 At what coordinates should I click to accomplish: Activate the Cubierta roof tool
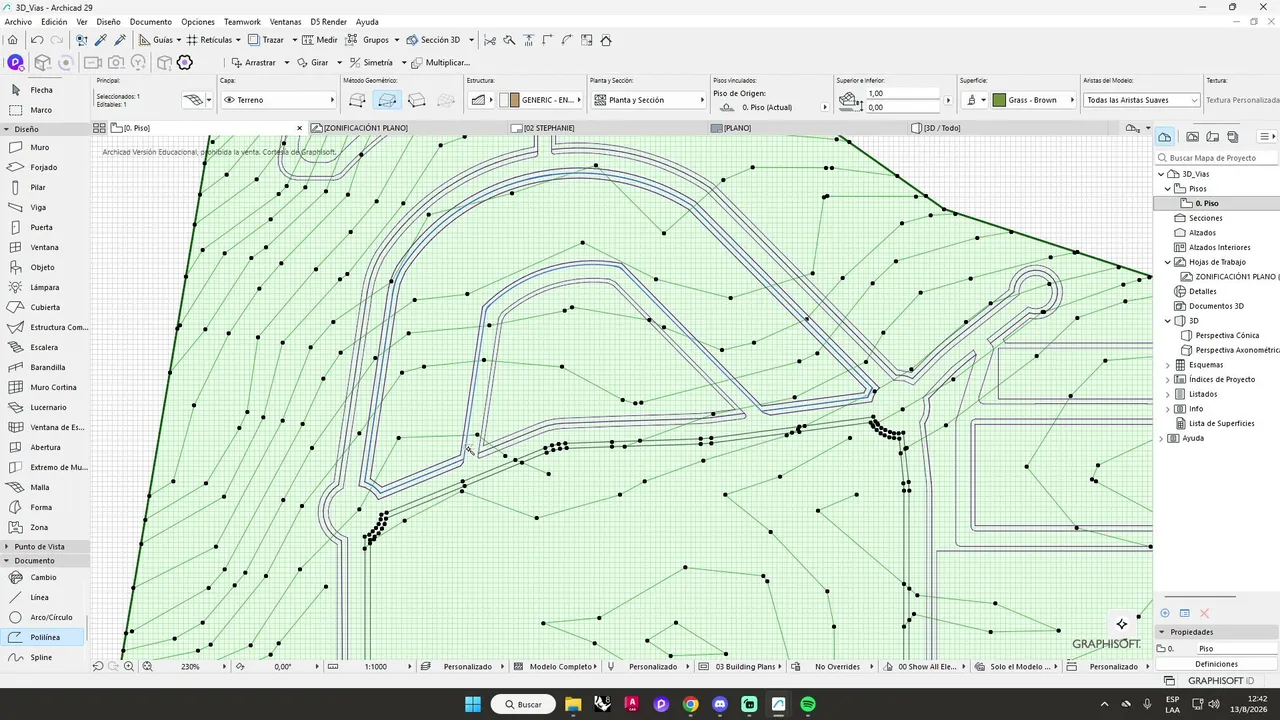pos(45,307)
